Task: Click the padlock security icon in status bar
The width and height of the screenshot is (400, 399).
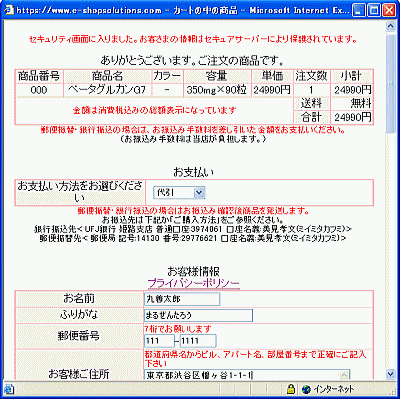Action: coord(291,389)
